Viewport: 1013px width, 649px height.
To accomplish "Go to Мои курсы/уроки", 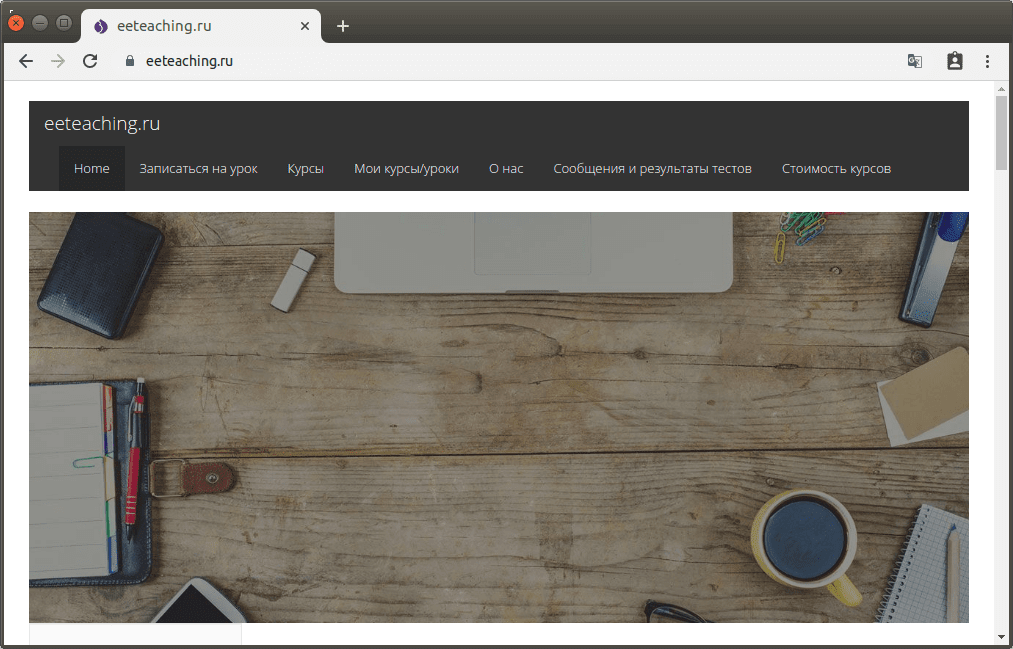I will 406,169.
